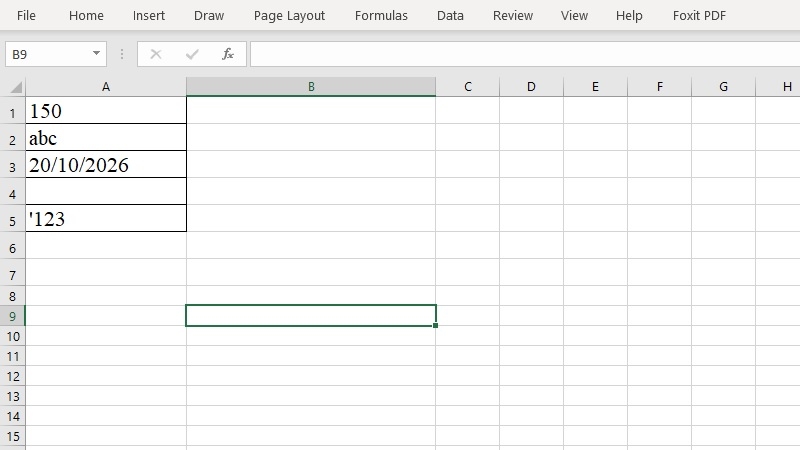The image size is (800, 450).
Task: Select cell A3 containing 20/10/2026
Action: click(x=106, y=164)
